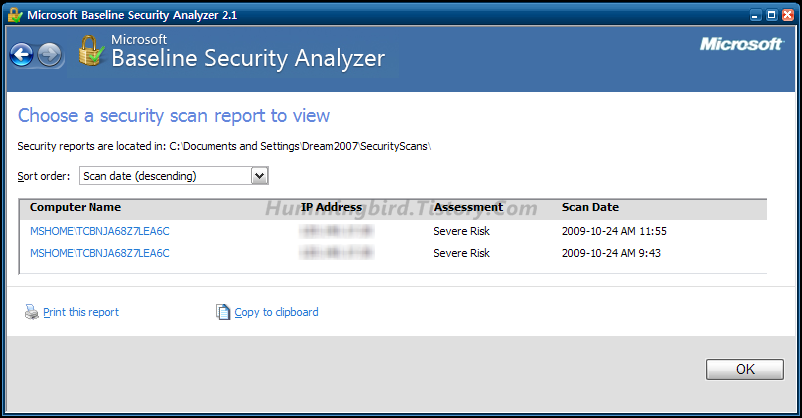Open the 9:43 scan report for MSHOME\TCBNJA68Z7LEA6C
Viewport: 802px width, 418px height.
click(100, 253)
